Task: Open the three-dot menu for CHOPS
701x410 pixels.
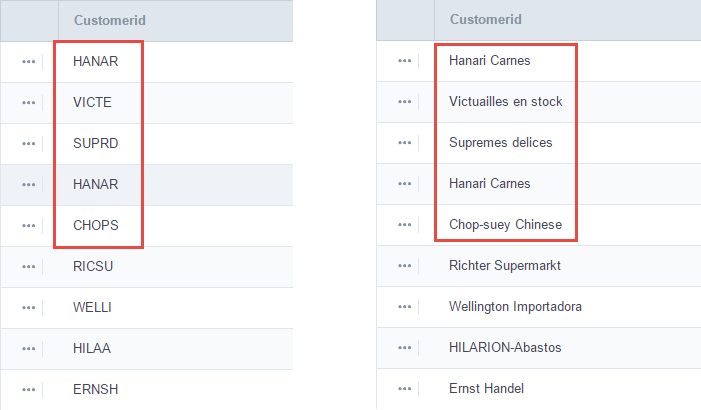Action: pos(28,225)
